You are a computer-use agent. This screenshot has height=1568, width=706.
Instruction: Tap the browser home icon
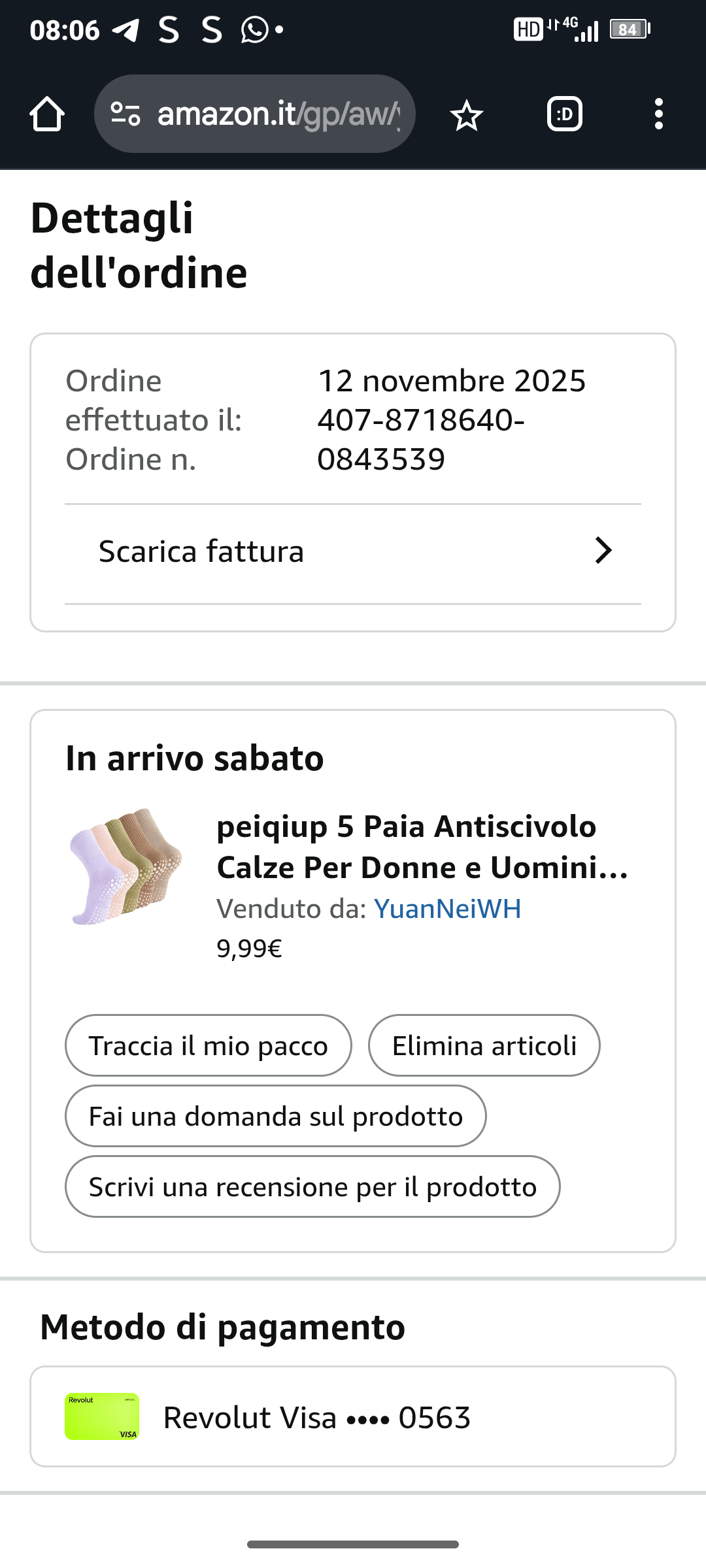tap(47, 114)
